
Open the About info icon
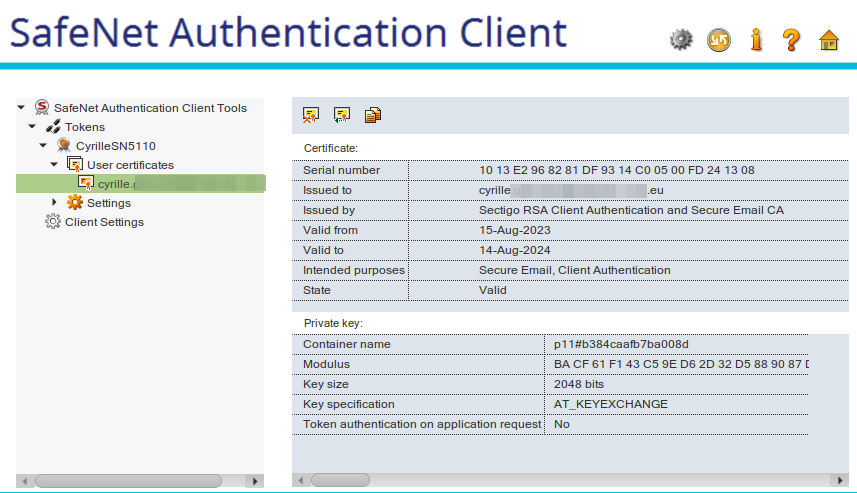[x=755, y=40]
